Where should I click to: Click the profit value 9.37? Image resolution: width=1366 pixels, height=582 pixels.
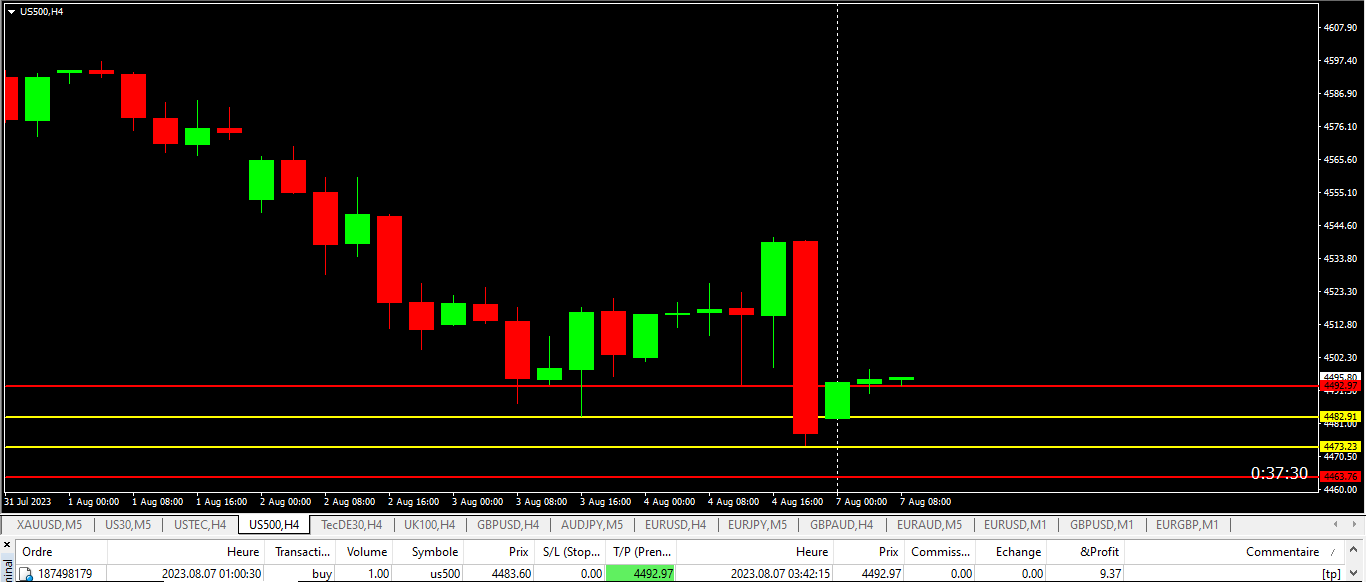tap(1108, 574)
